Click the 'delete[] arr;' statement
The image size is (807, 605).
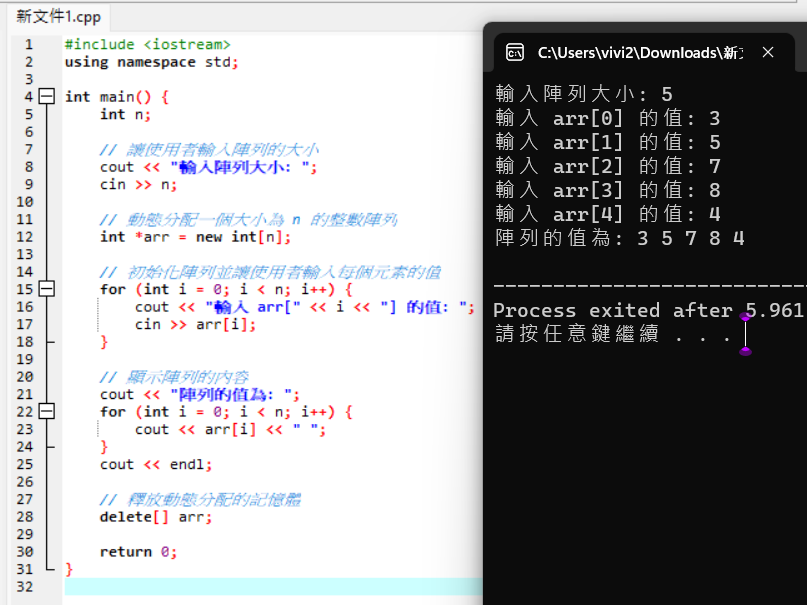coord(156,517)
